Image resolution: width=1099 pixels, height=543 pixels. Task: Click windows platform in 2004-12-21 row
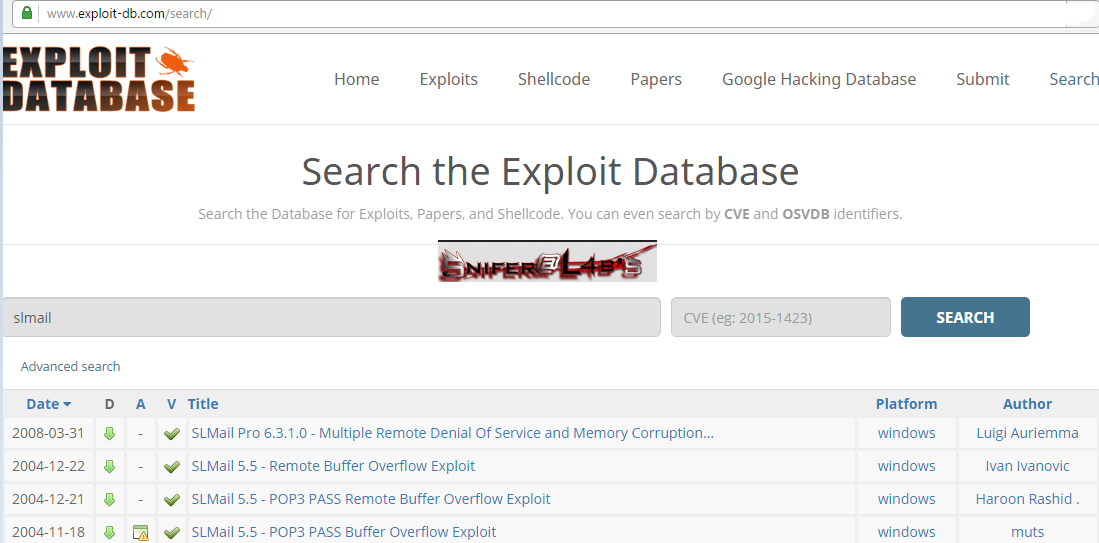(x=906, y=499)
